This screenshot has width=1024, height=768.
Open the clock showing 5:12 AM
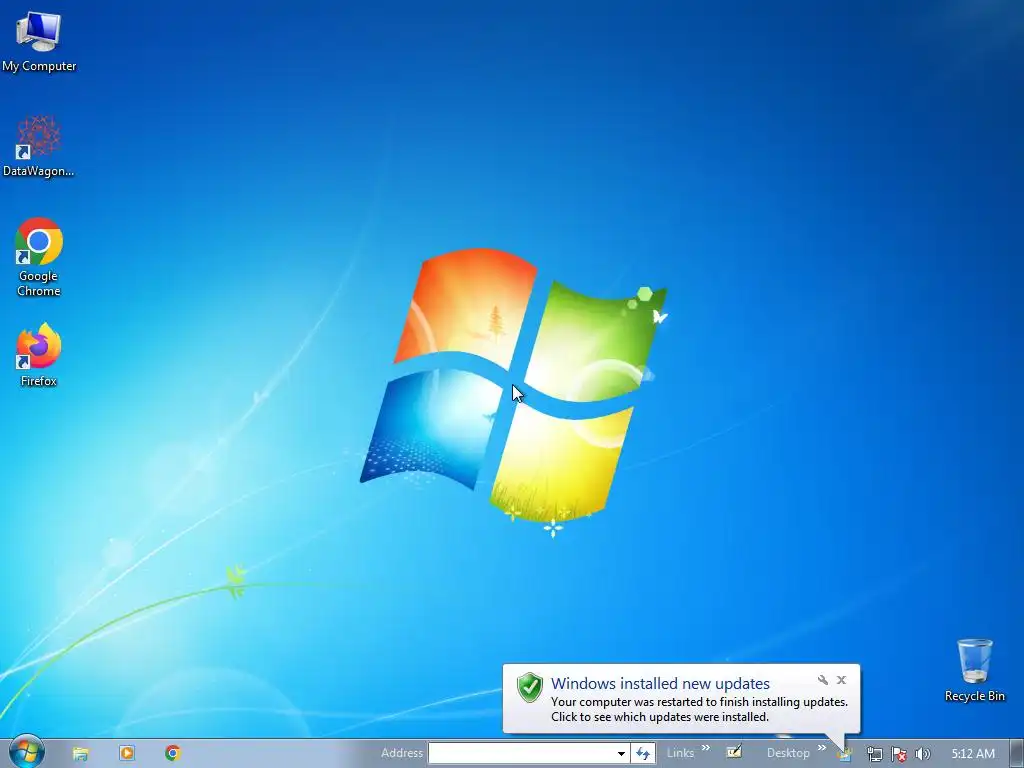click(x=973, y=754)
